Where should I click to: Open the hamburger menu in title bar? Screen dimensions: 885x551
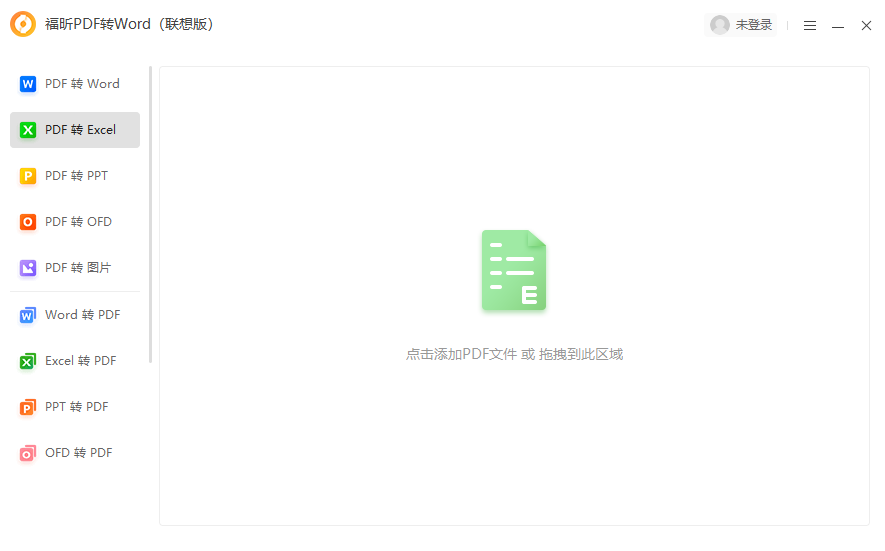[x=810, y=25]
